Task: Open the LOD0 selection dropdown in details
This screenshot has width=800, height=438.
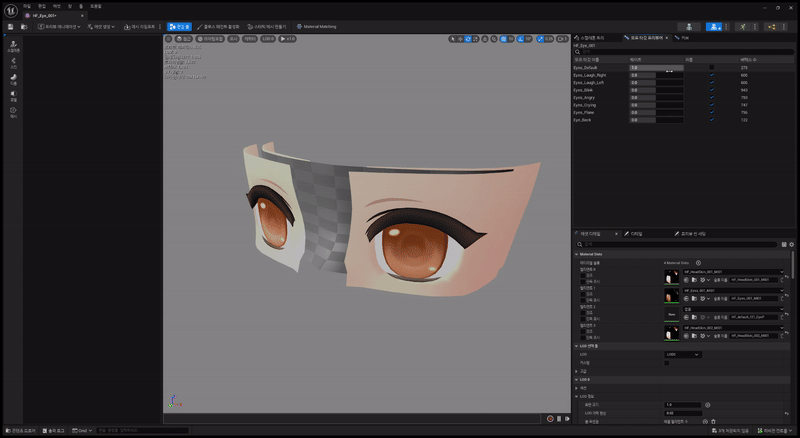Action: (x=683, y=354)
